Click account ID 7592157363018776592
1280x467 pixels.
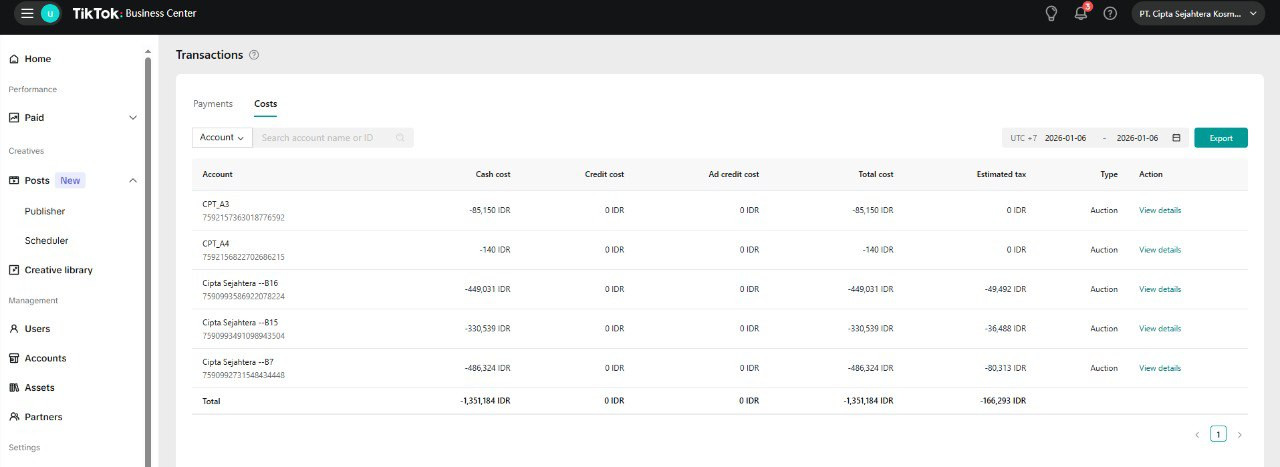243,217
